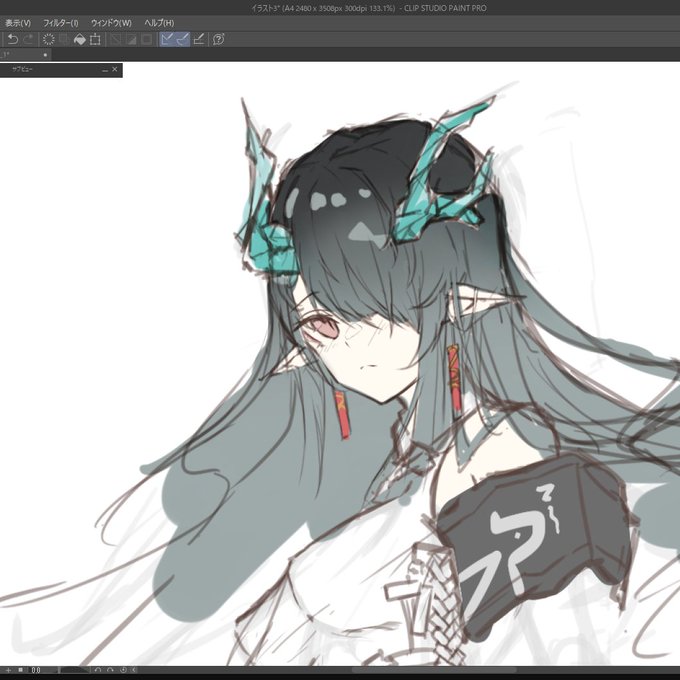Open Clip Studio support help icon

click(x=219, y=39)
